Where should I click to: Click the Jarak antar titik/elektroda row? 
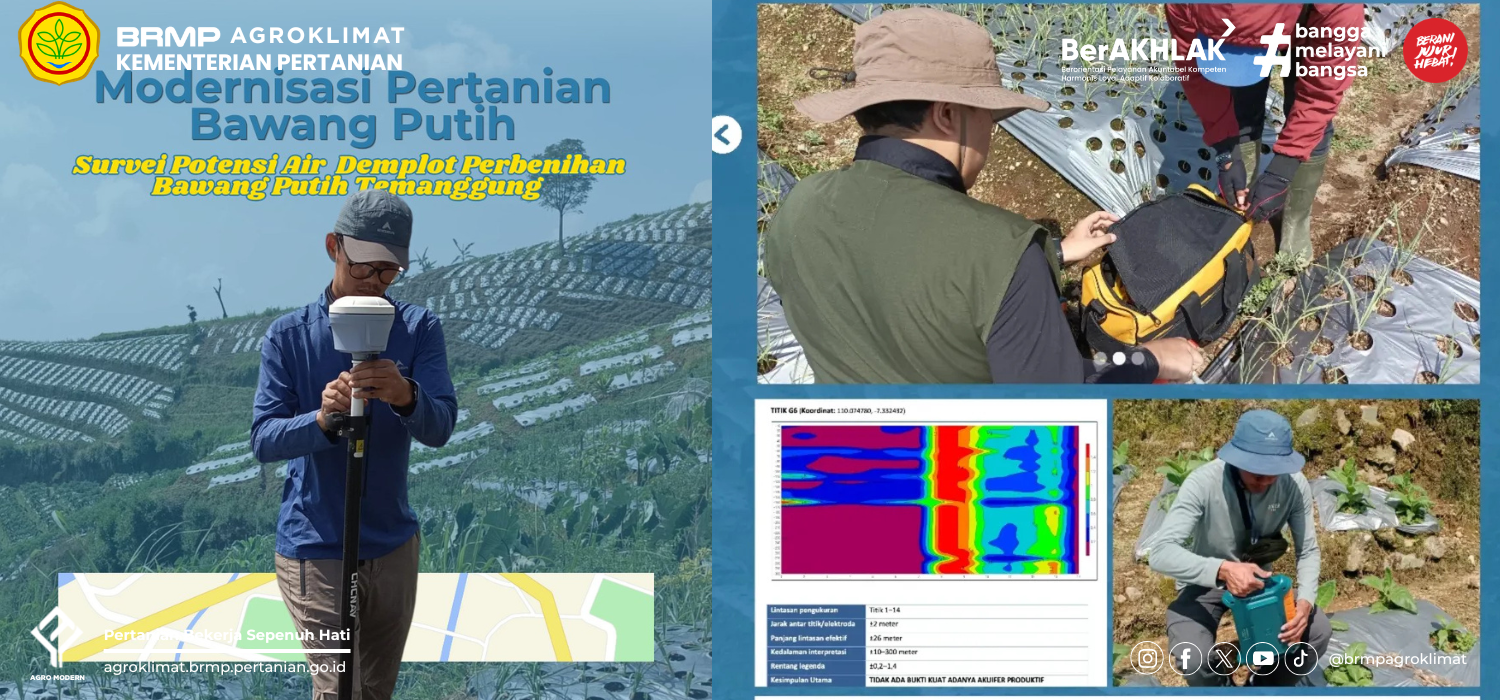tap(928, 624)
